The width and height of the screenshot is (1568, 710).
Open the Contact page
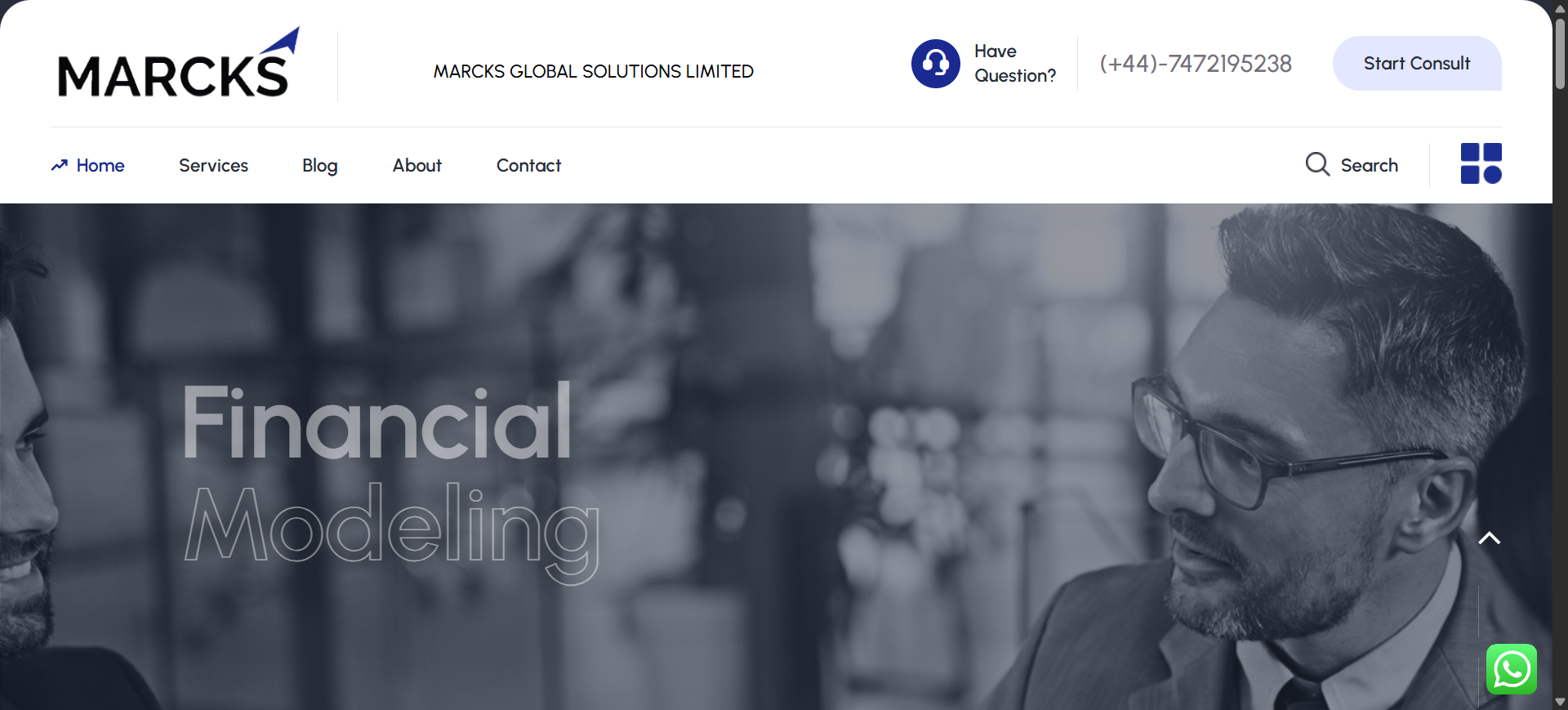[528, 165]
